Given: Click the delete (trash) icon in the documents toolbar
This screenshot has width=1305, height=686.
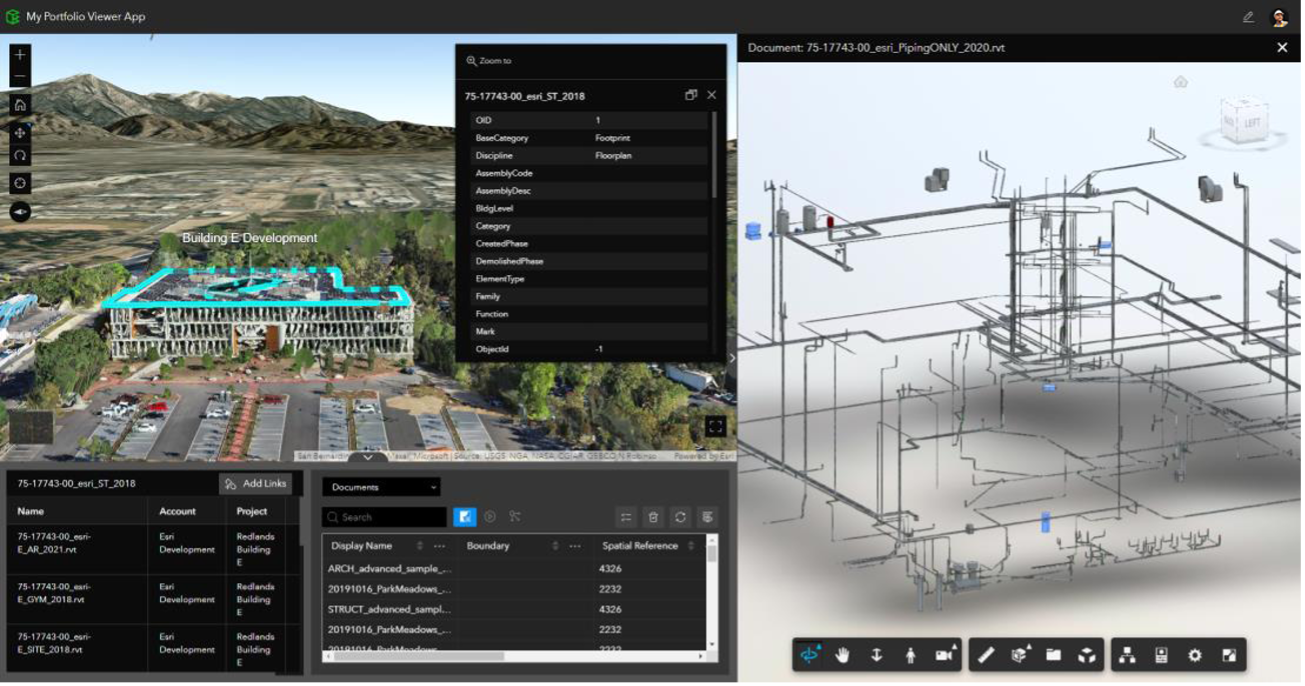Looking at the screenshot, I should click(x=654, y=517).
